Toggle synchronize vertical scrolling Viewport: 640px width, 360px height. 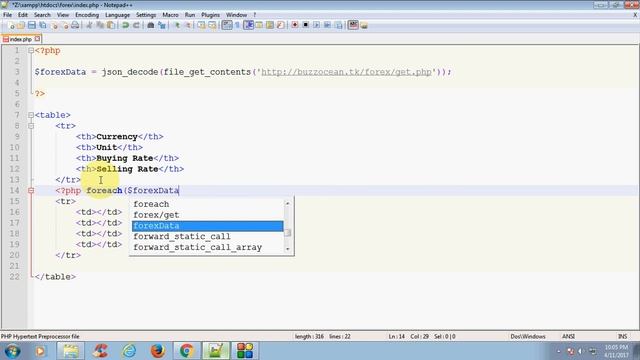point(202,25)
